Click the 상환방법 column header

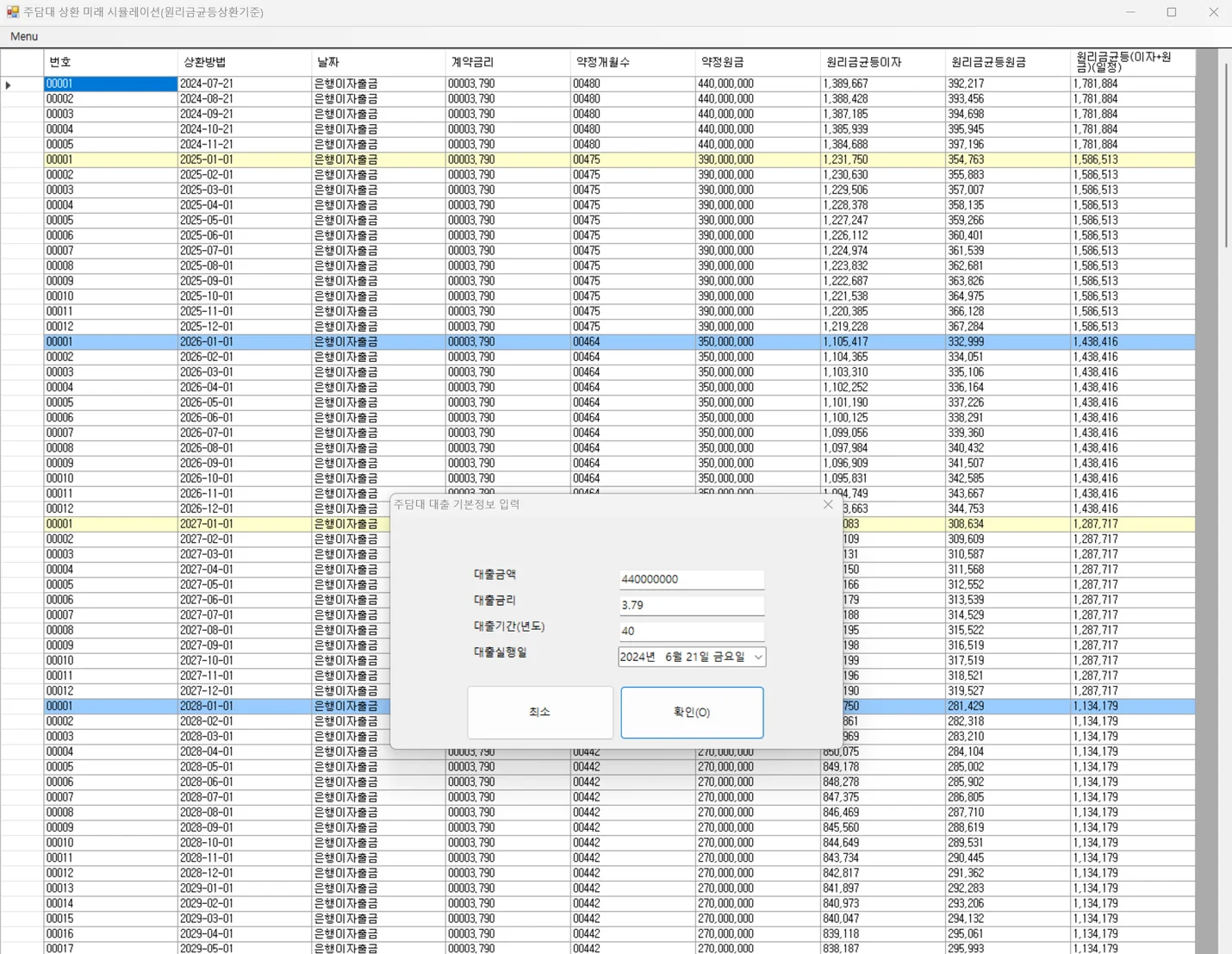(x=245, y=62)
